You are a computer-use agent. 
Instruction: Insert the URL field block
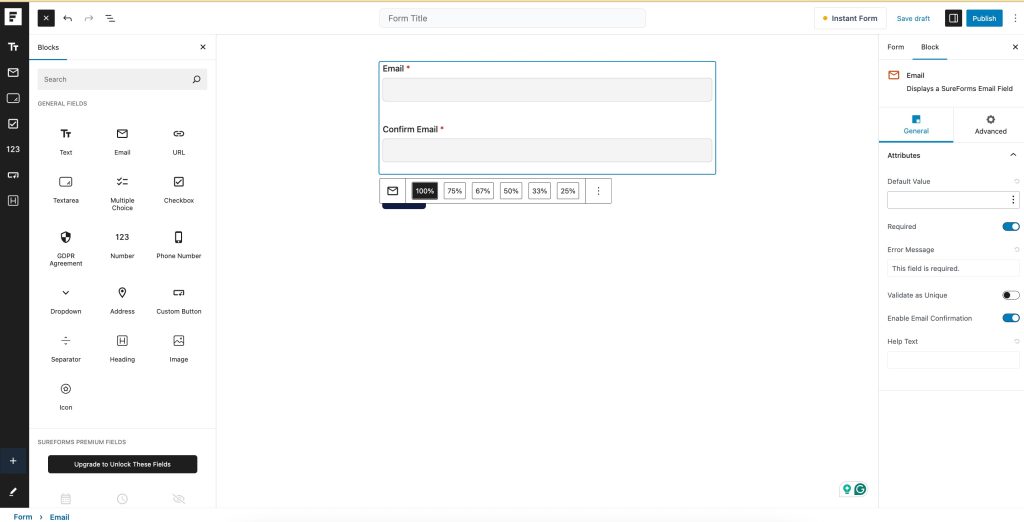[178, 140]
